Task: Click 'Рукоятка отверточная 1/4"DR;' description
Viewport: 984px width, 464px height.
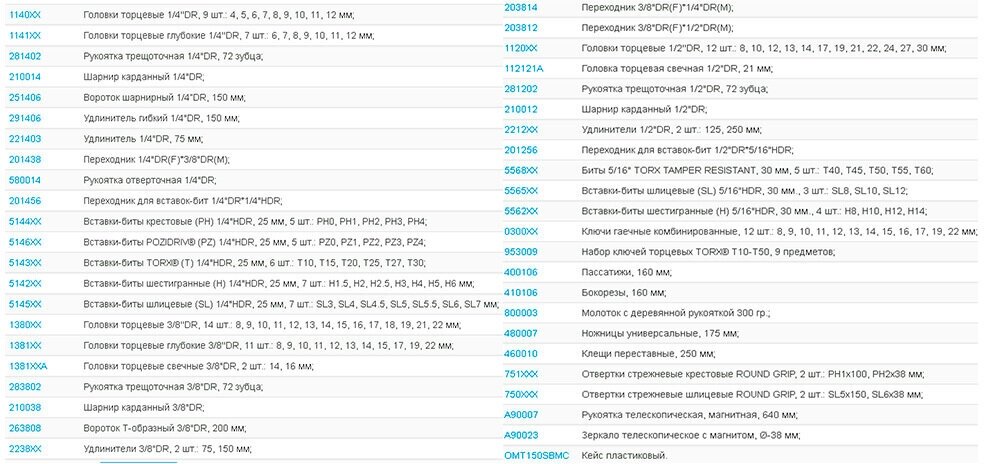Action: pos(149,180)
